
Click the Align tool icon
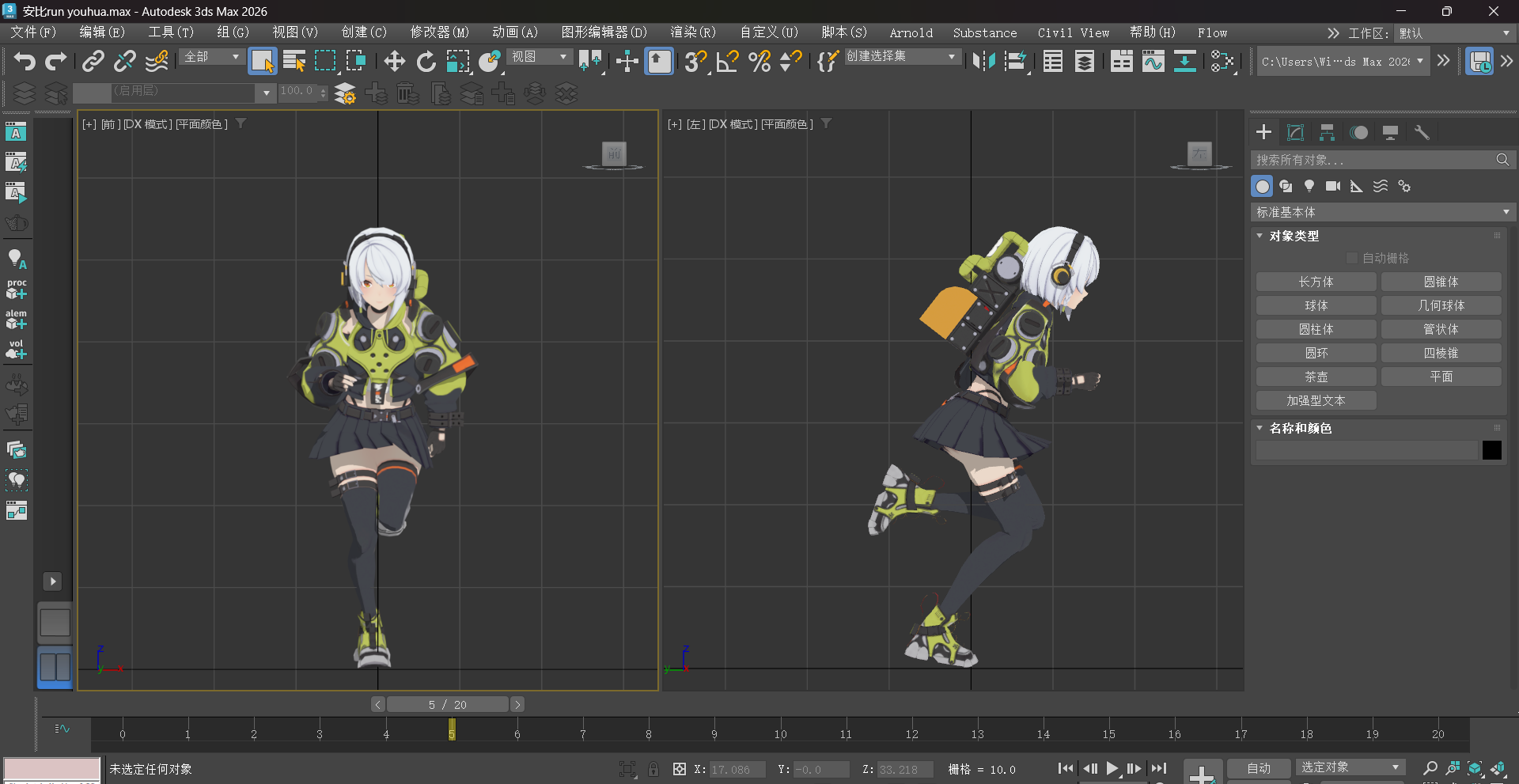click(x=1016, y=61)
